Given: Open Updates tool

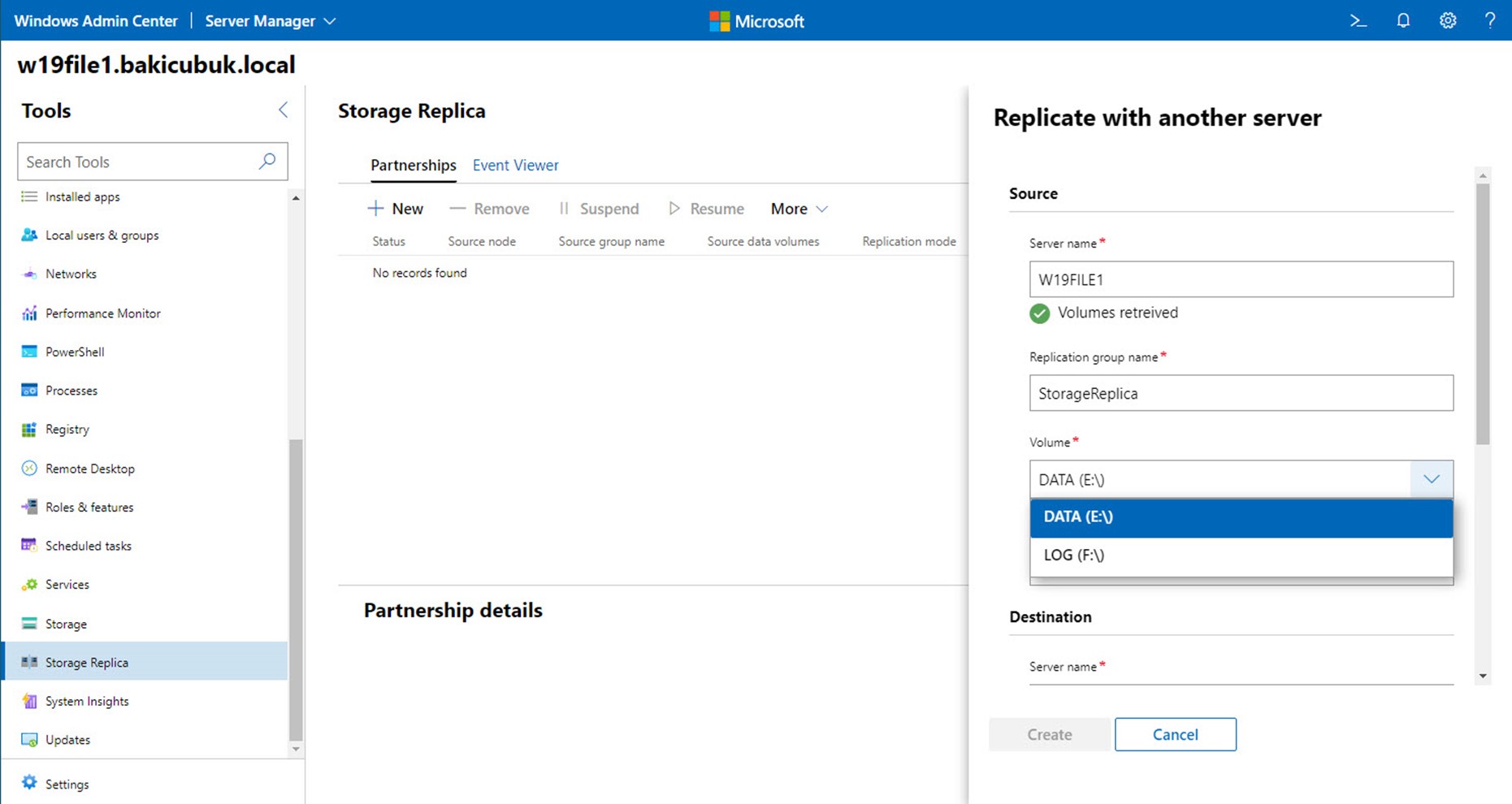Looking at the screenshot, I should [x=67, y=740].
